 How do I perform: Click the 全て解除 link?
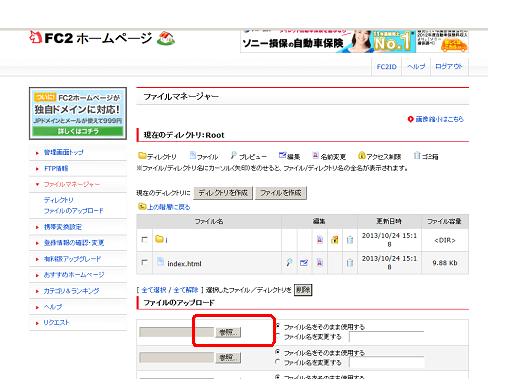(x=186, y=290)
